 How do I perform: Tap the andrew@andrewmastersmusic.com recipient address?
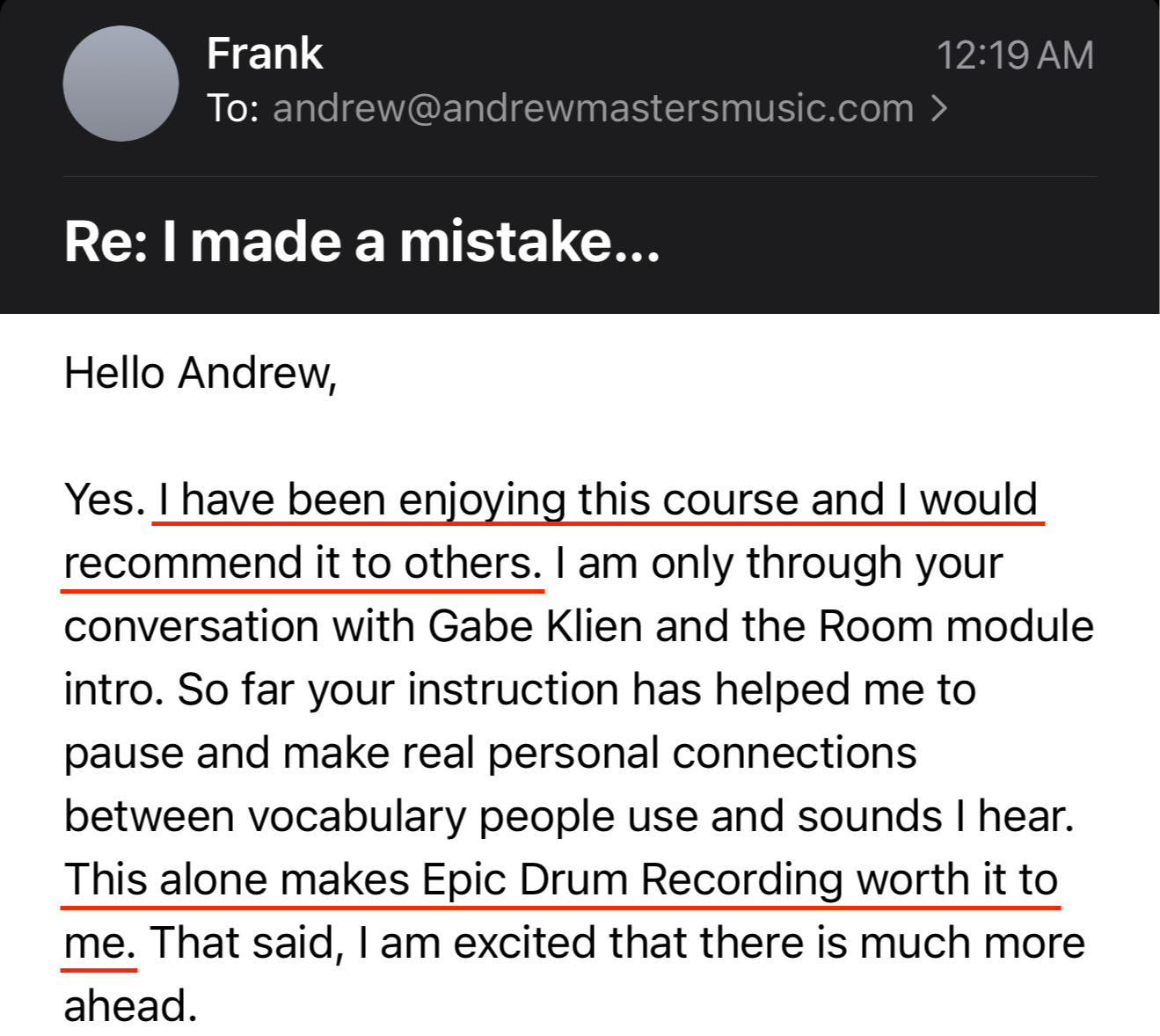pyautogui.click(x=593, y=108)
